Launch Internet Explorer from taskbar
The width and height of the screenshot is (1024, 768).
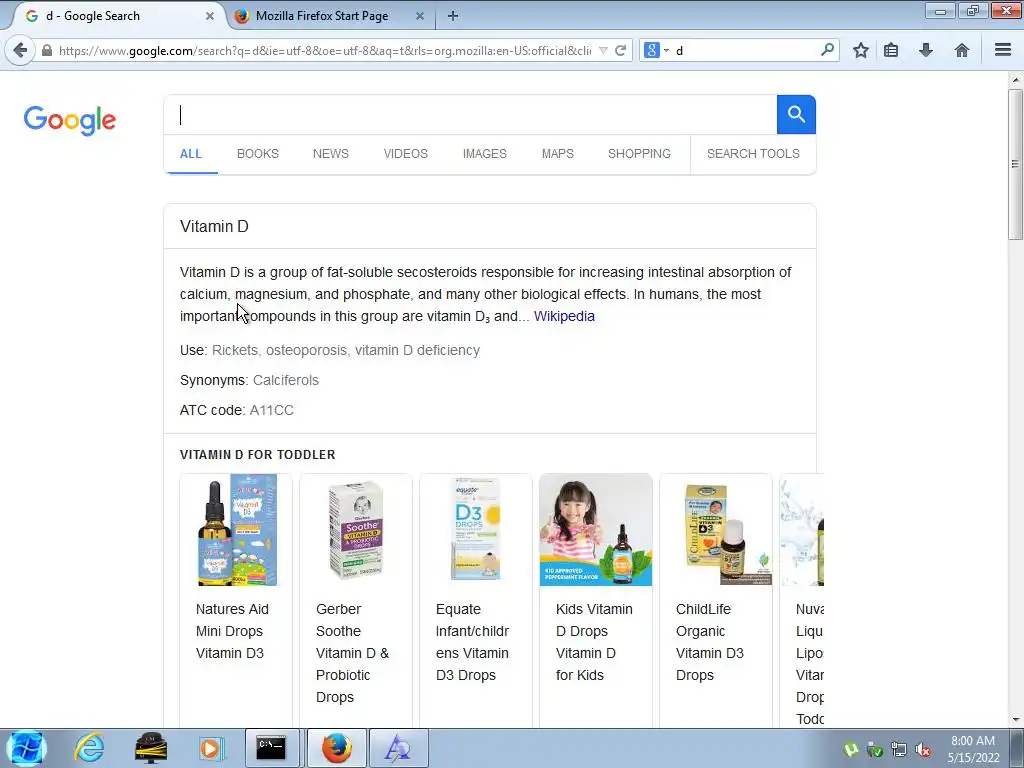click(89, 748)
